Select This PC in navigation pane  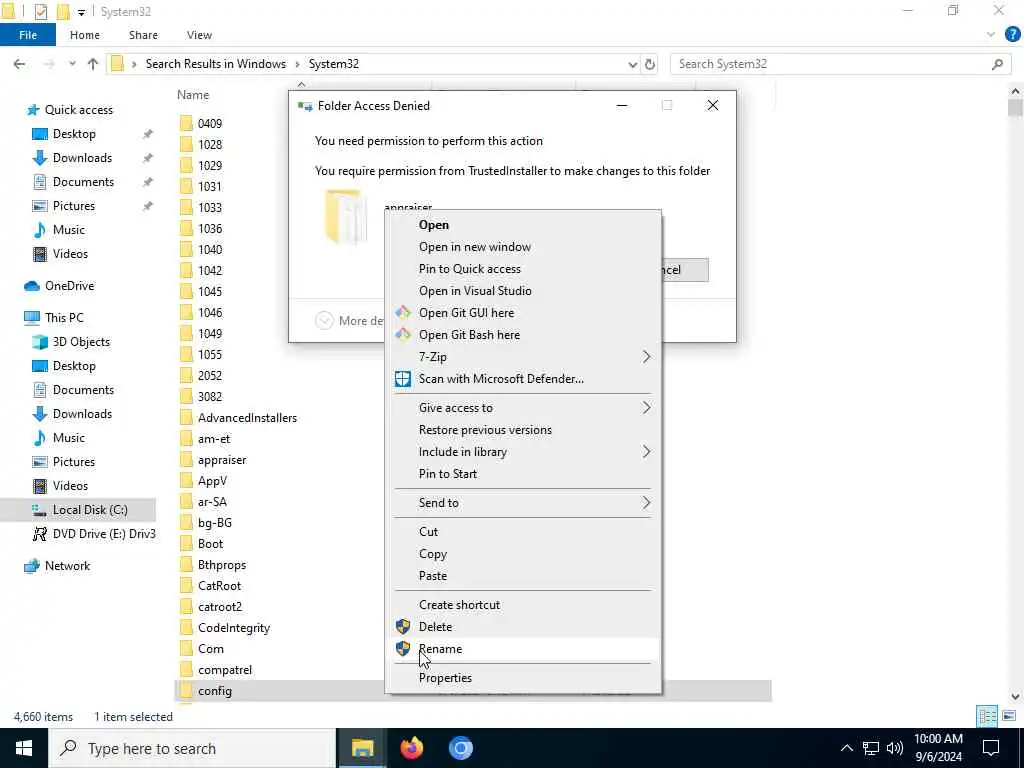[x=64, y=318]
